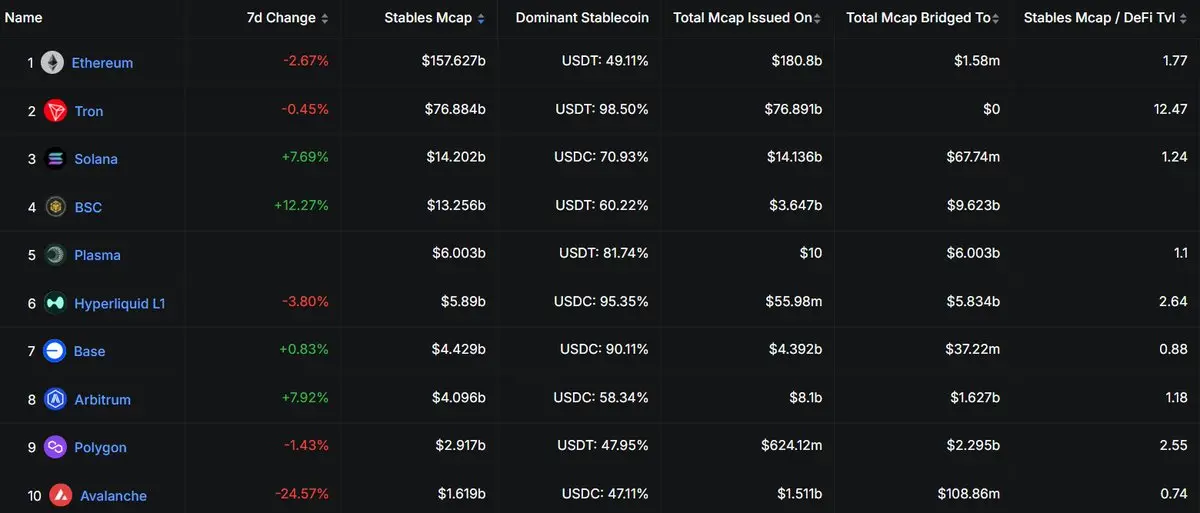
Task: Click the Base chain logo icon
Action: (x=55, y=351)
